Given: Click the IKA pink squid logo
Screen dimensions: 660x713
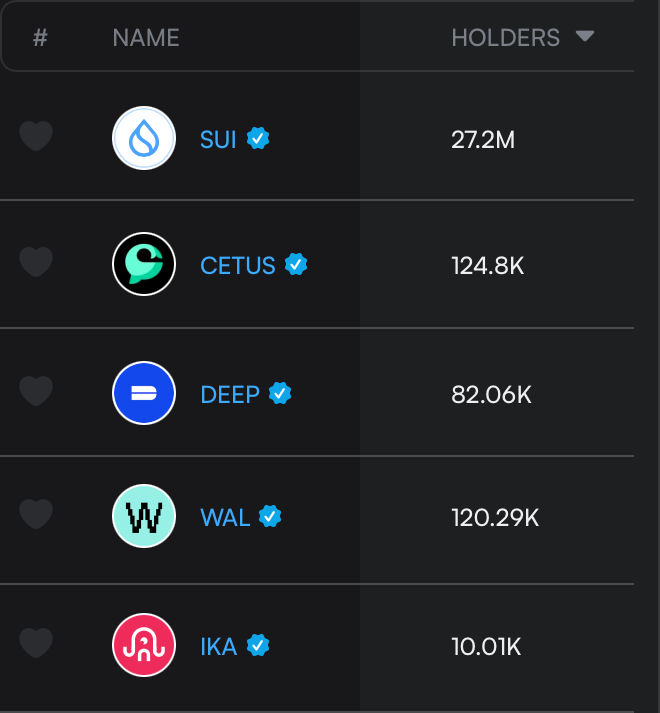Looking at the screenshot, I should (x=144, y=645).
